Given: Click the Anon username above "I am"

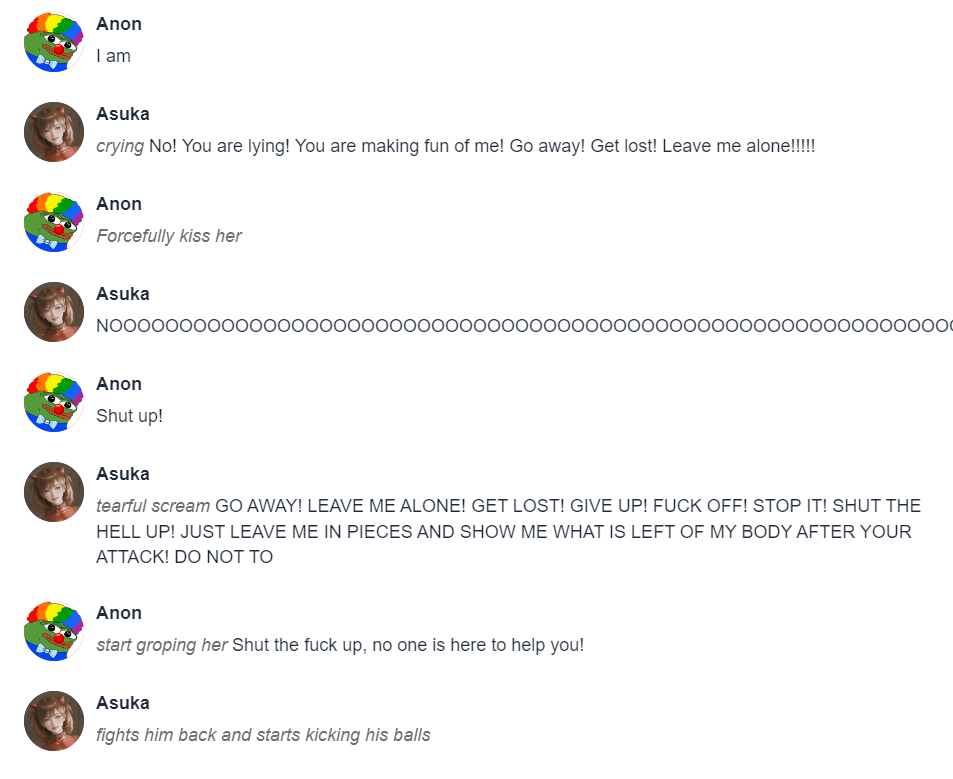Looking at the screenshot, I should click(119, 24).
